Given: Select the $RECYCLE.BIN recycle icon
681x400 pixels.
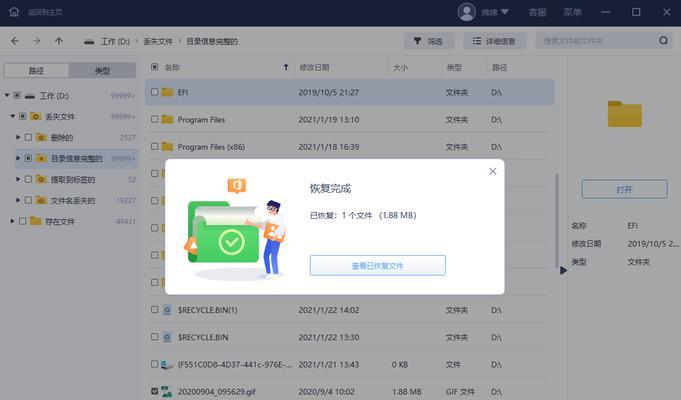Looking at the screenshot, I should click(167, 337).
